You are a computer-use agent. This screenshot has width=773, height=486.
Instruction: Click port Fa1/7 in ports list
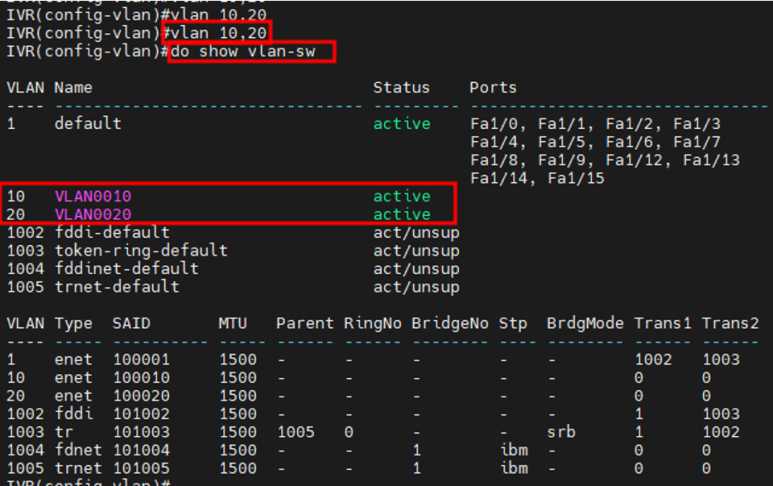(x=697, y=141)
